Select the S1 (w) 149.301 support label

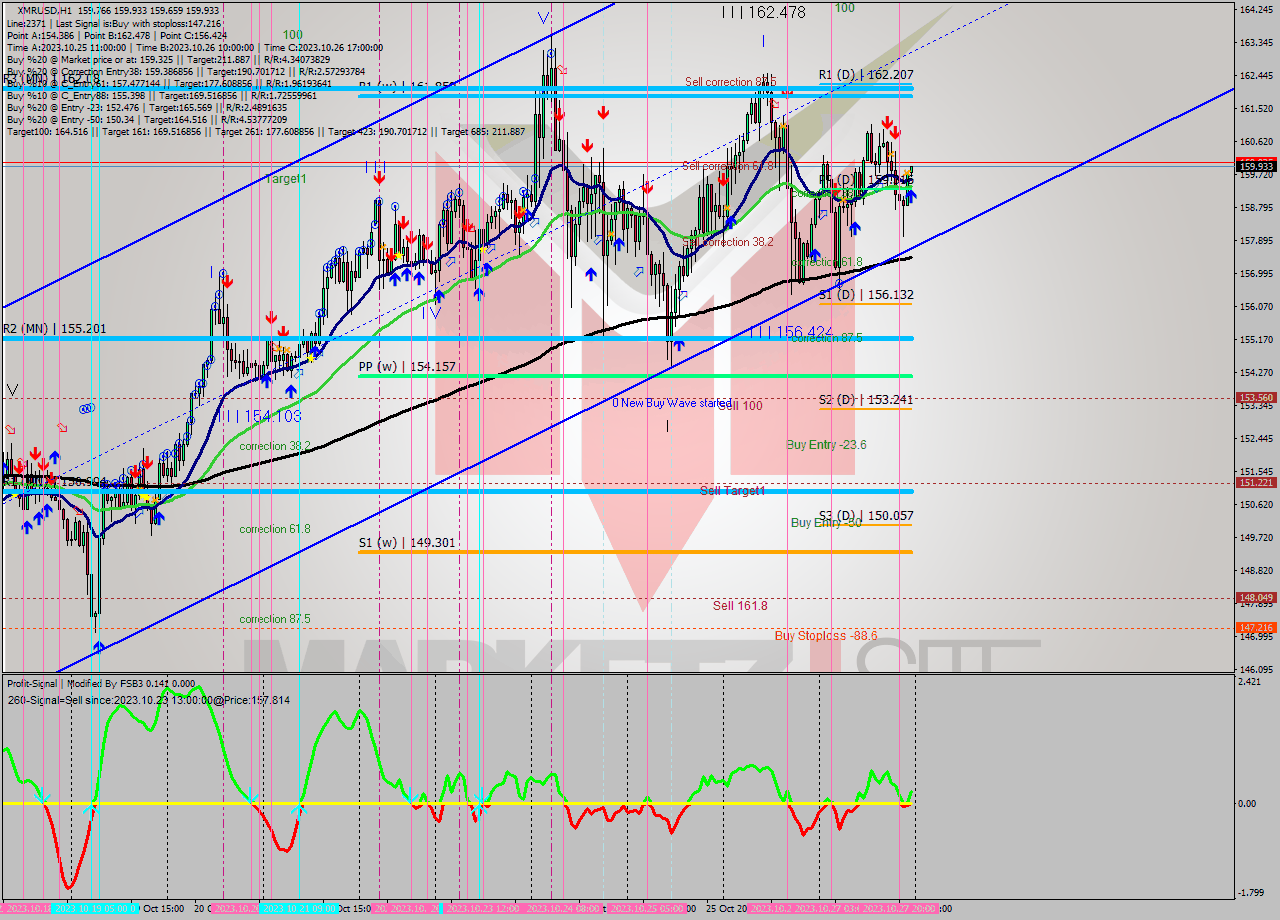407,543
